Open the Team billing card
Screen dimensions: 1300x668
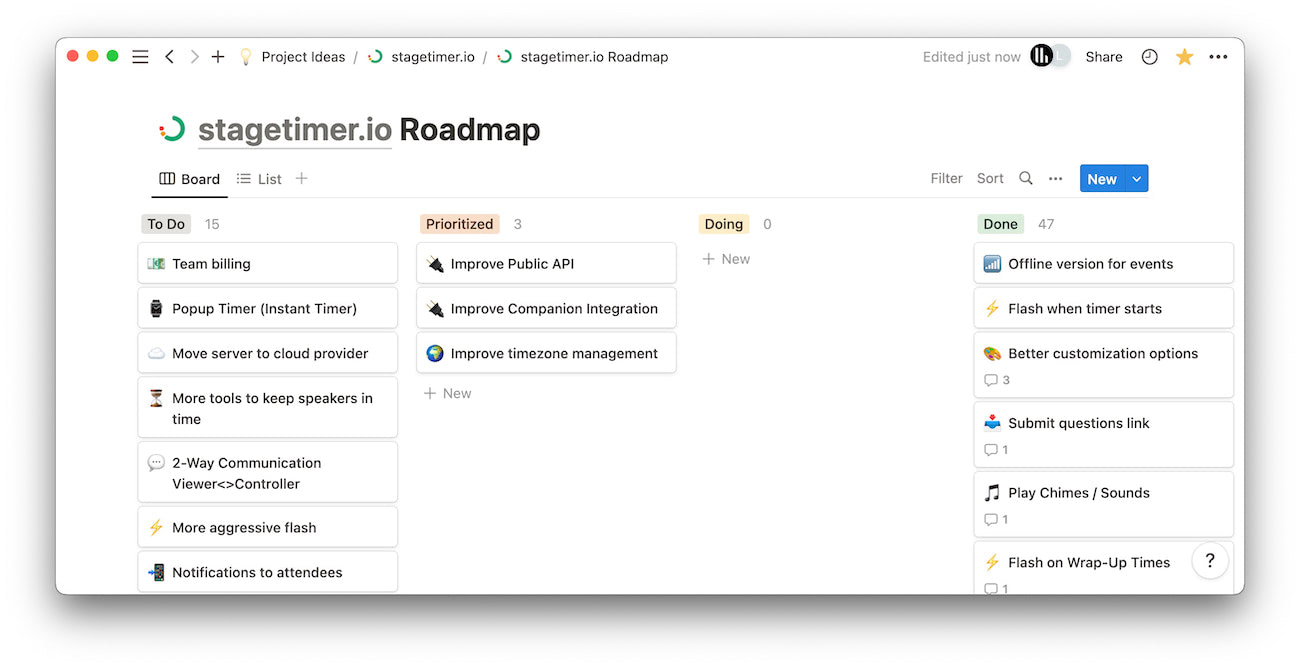267,262
